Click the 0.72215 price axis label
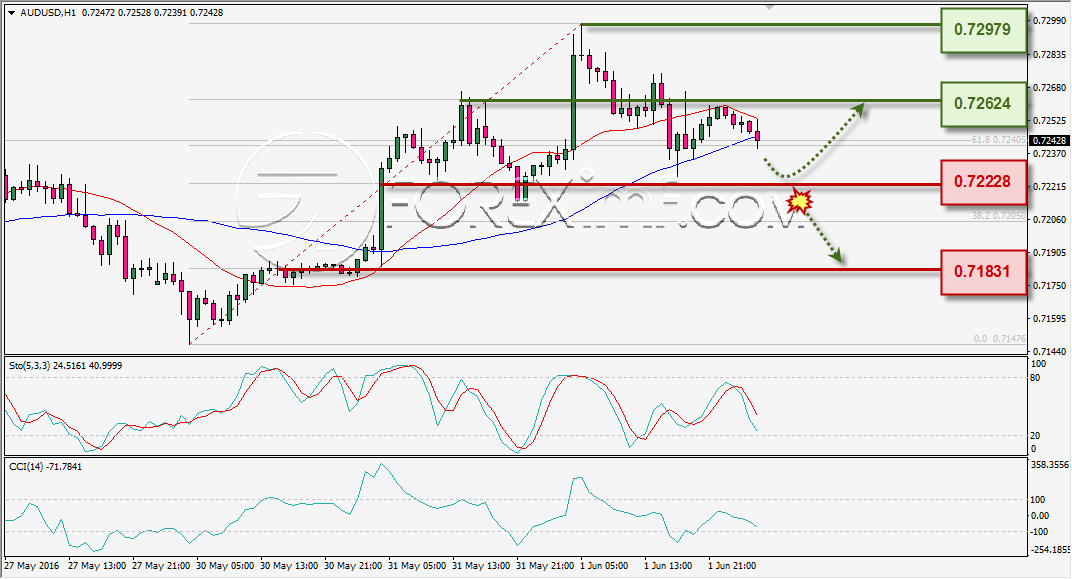This screenshot has height=579, width=1072. tap(1049, 187)
